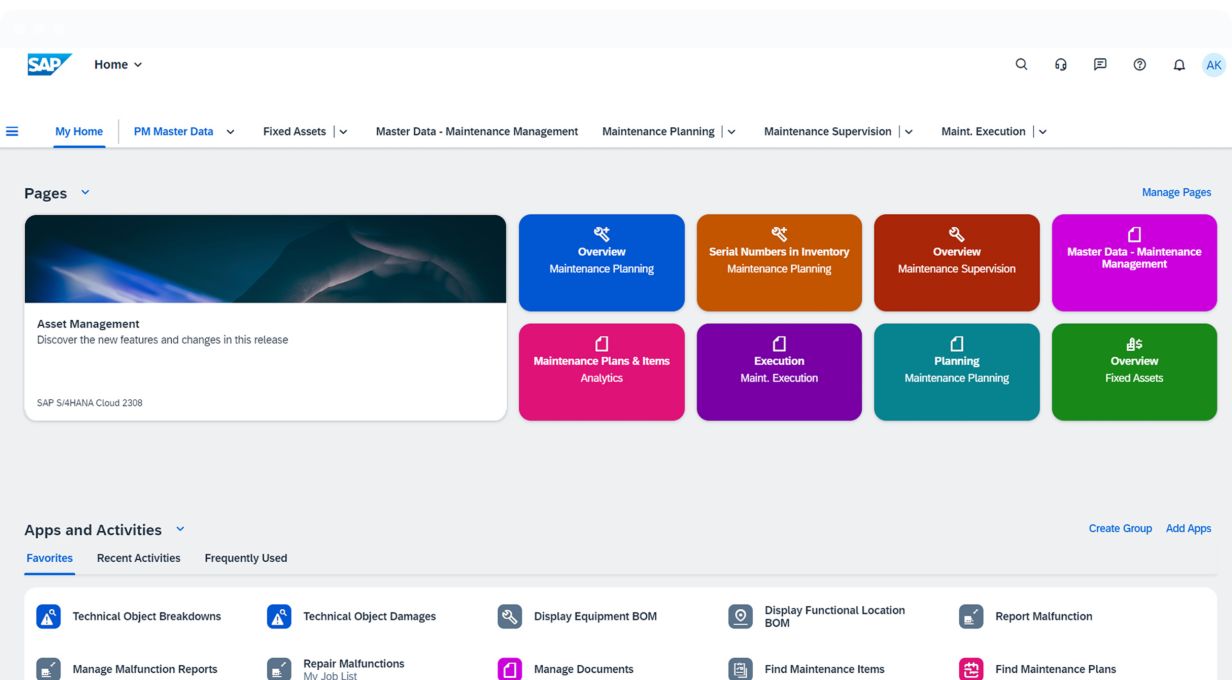Screen dimensions: 1232x680
Task: Open the green Overview Fixed Assets tile
Action: [1134, 371]
